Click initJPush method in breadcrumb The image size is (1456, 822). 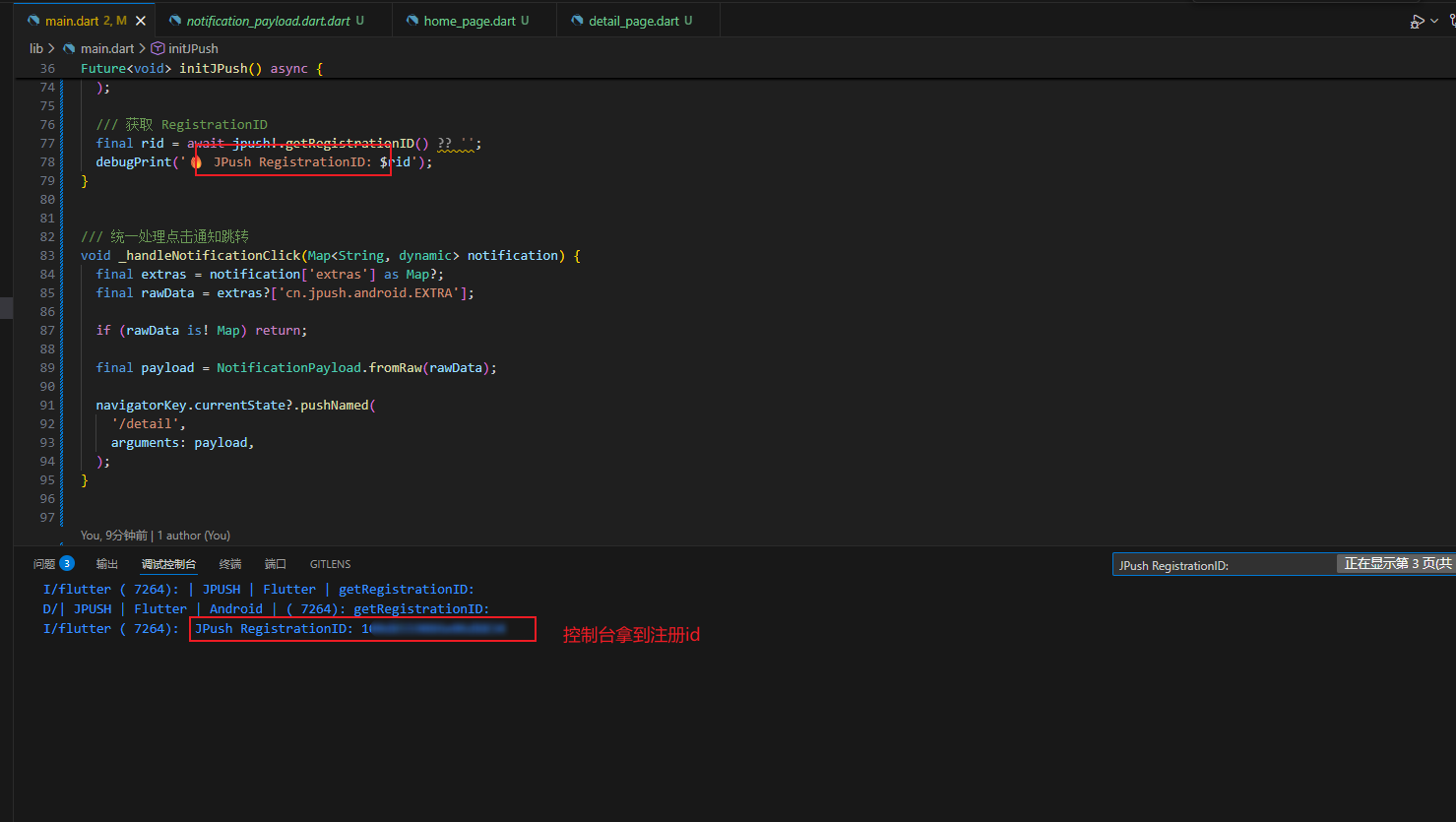point(193,48)
